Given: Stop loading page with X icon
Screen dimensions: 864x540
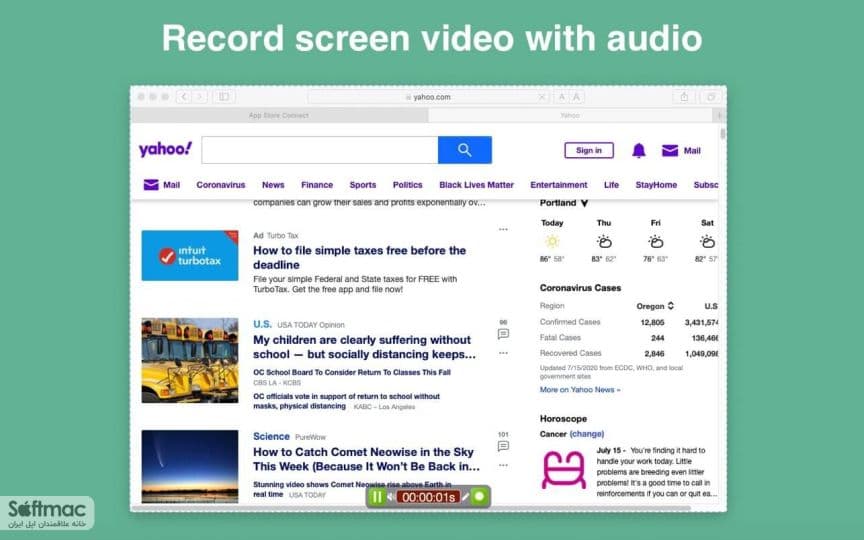Looking at the screenshot, I should pos(542,97).
